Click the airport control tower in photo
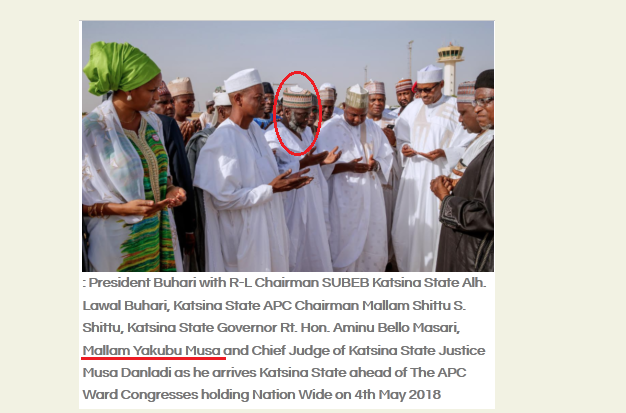The height and width of the screenshot is (413, 626). coord(450,69)
